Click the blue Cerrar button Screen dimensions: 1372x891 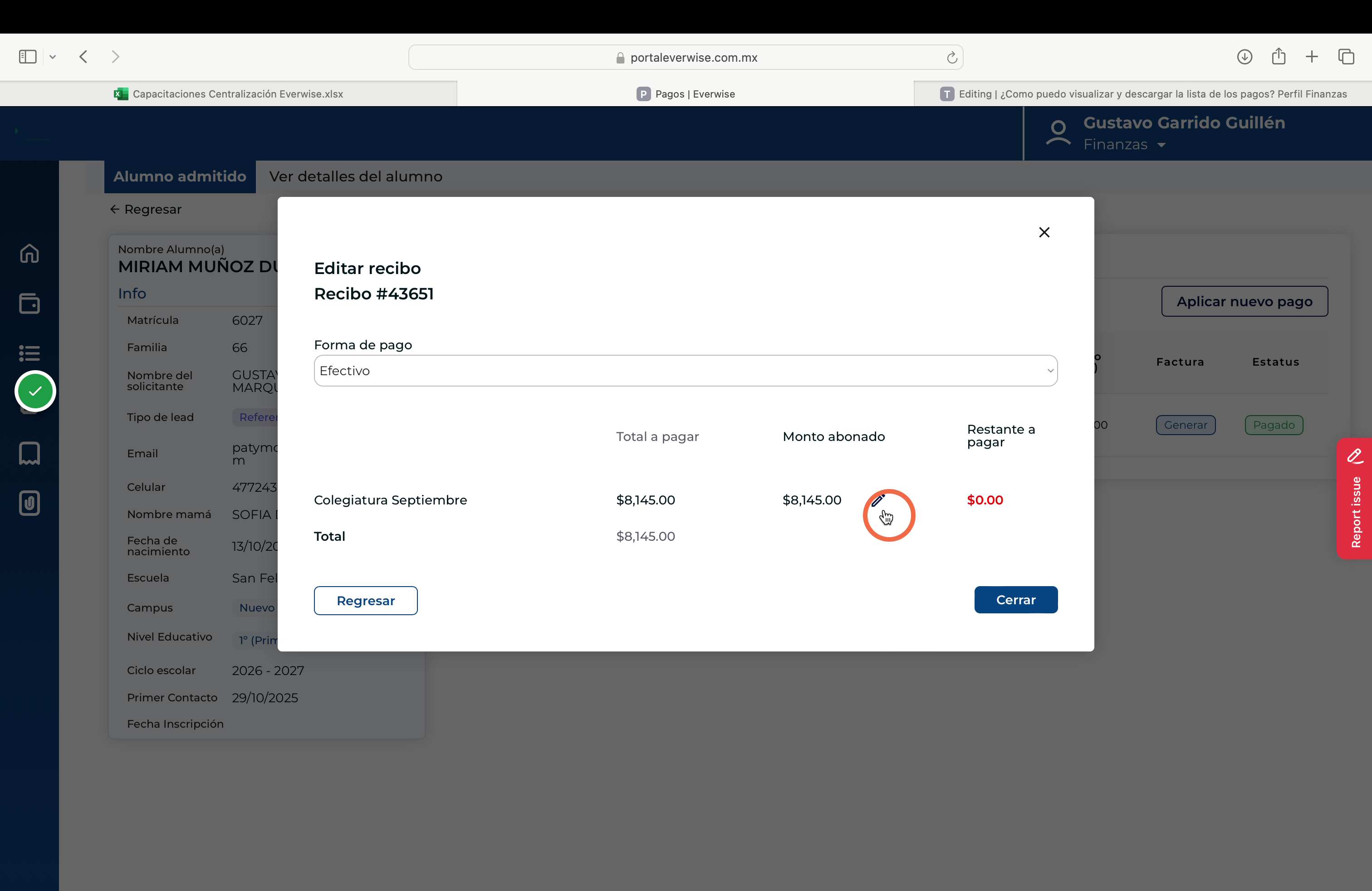(x=1016, y=600)
